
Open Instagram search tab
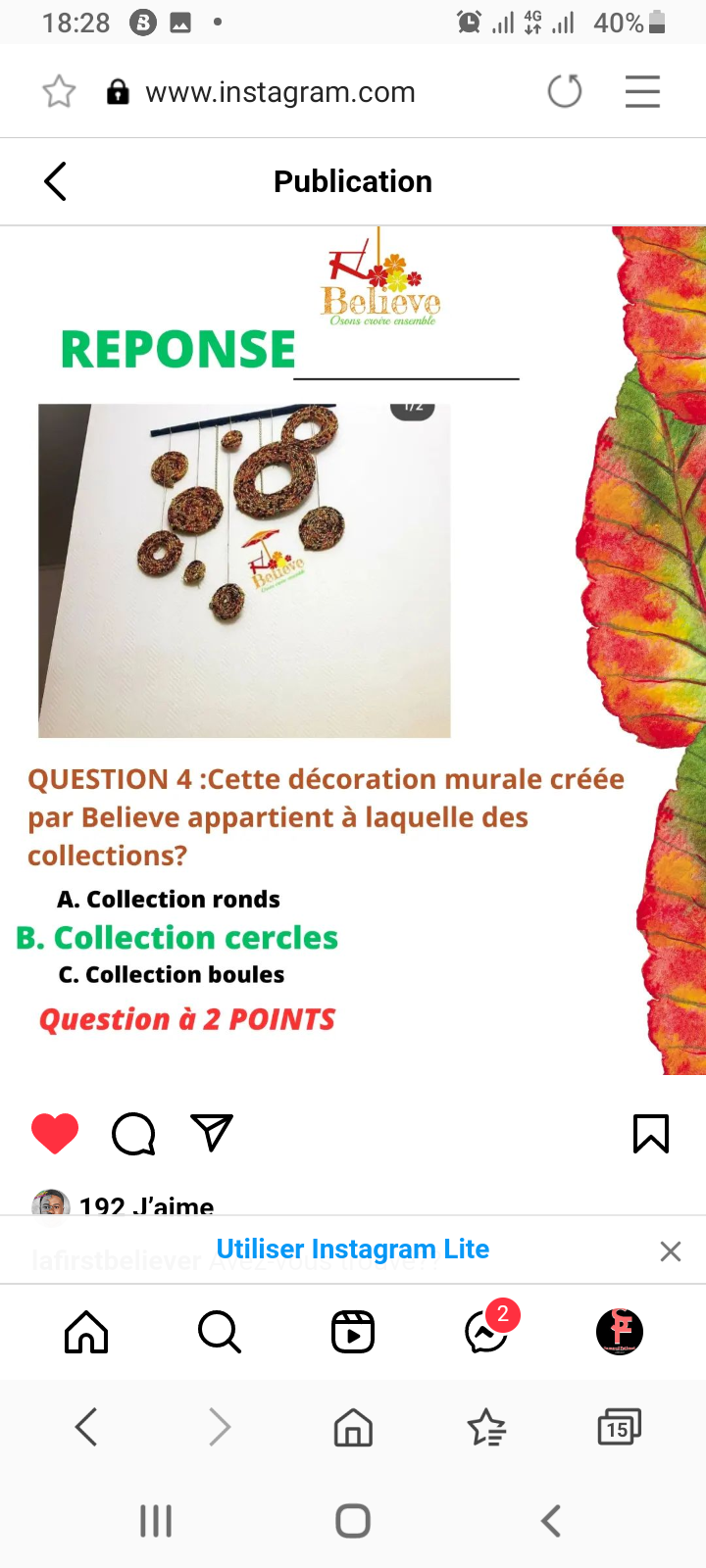220,1332
